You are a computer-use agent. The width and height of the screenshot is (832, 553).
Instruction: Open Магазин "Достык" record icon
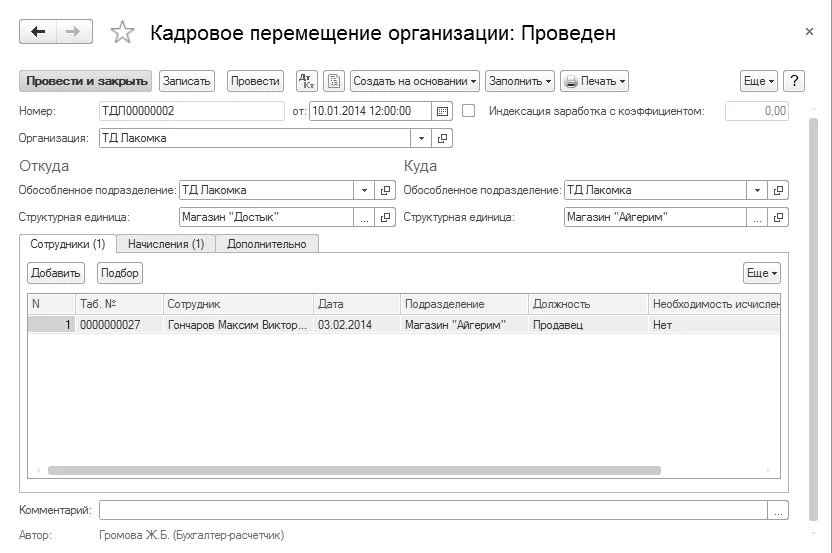tap(385, 217)
